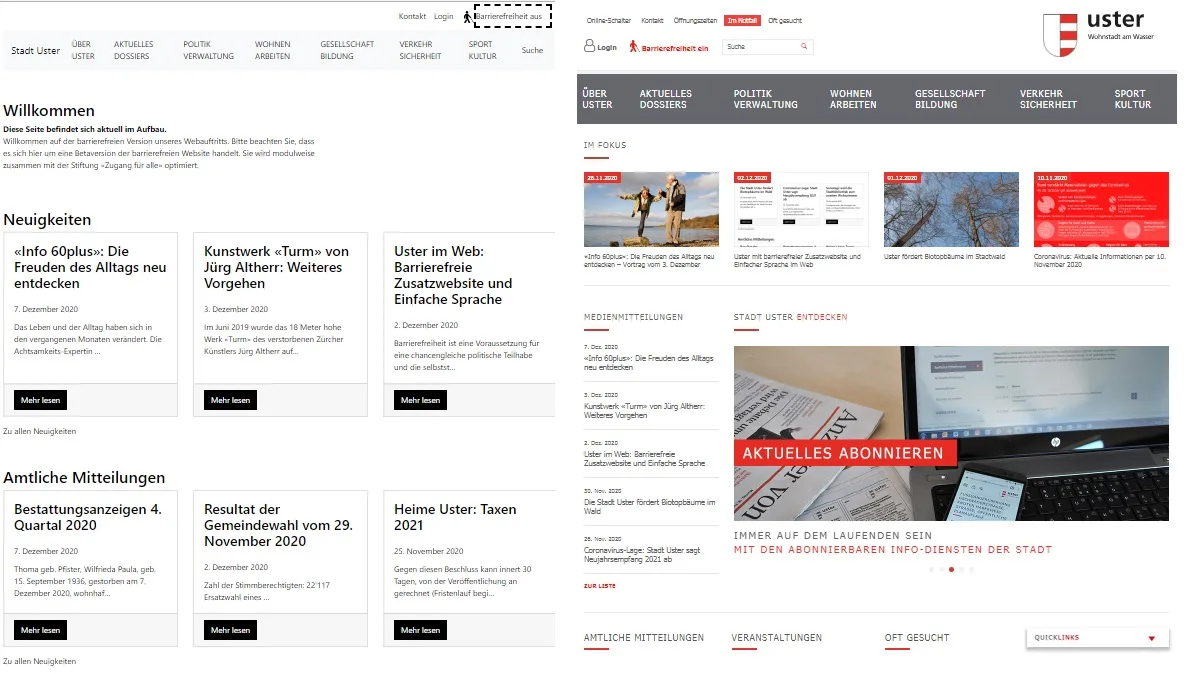Open Im Fokus thumbnail of elderly couple

(651, 209)
